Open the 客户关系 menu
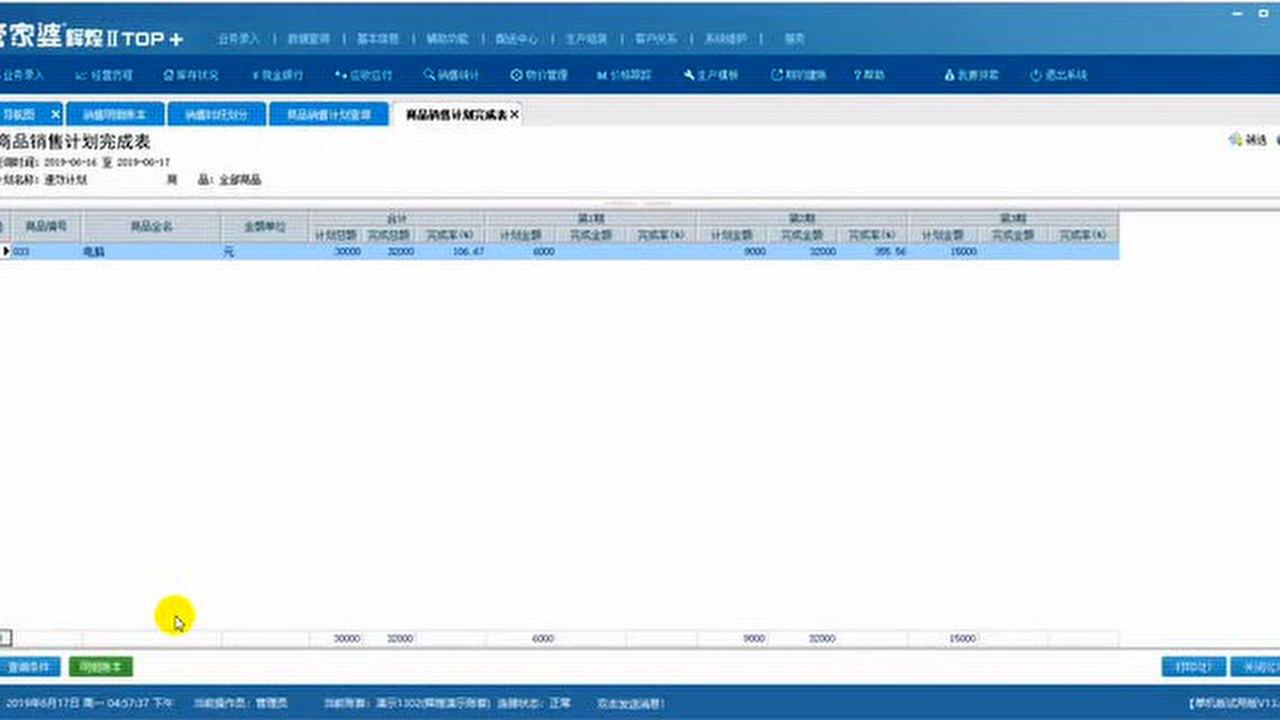 click(656, 39)
